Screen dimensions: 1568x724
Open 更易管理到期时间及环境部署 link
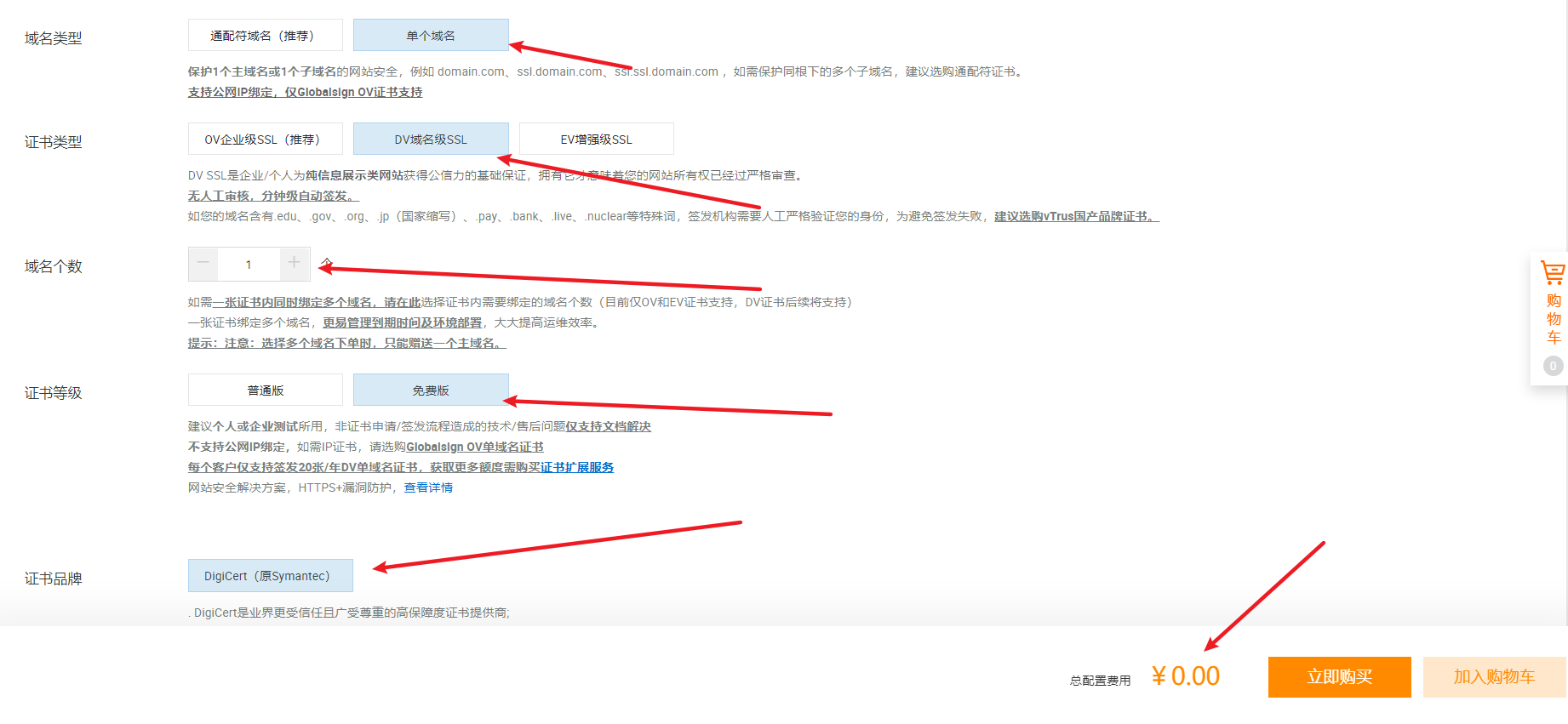(402, 322)
